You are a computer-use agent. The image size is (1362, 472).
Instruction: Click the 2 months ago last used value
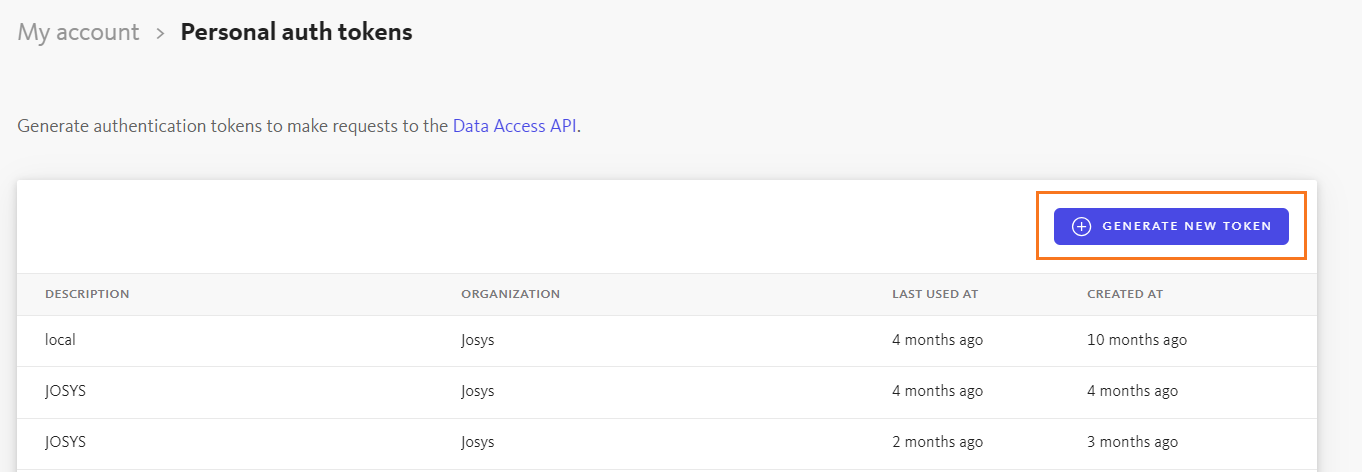coord(937,442)
